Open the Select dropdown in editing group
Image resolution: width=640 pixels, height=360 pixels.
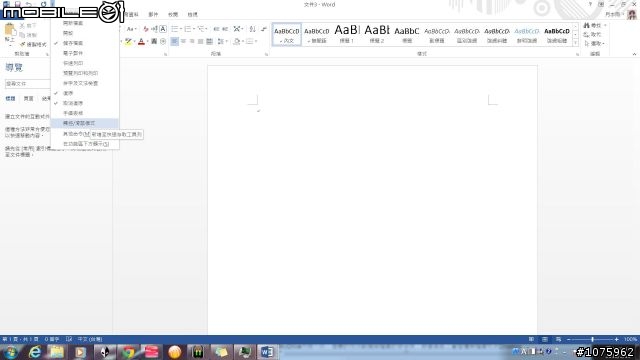(x=595, y=44)
